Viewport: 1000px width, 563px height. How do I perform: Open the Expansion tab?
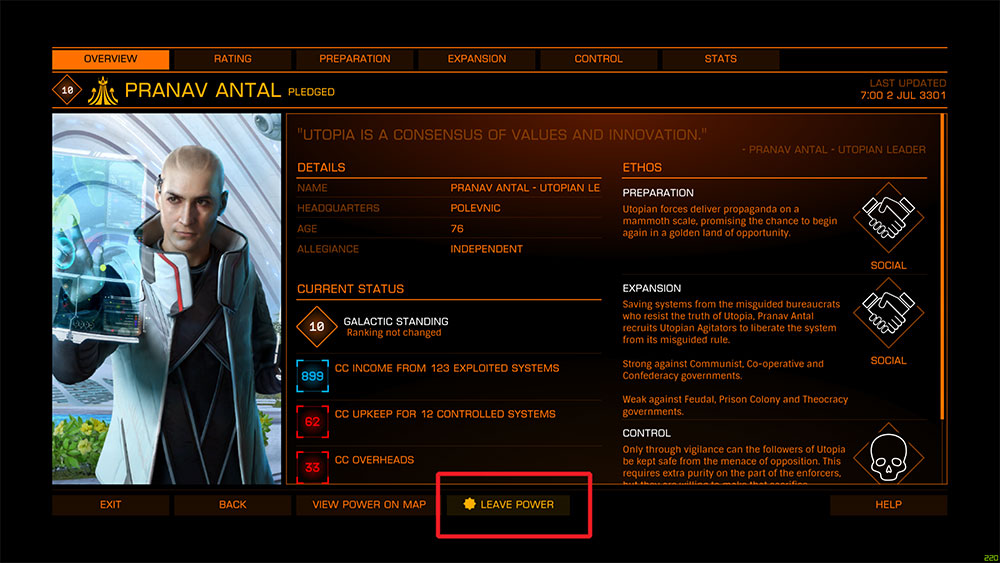click(476, 59)
